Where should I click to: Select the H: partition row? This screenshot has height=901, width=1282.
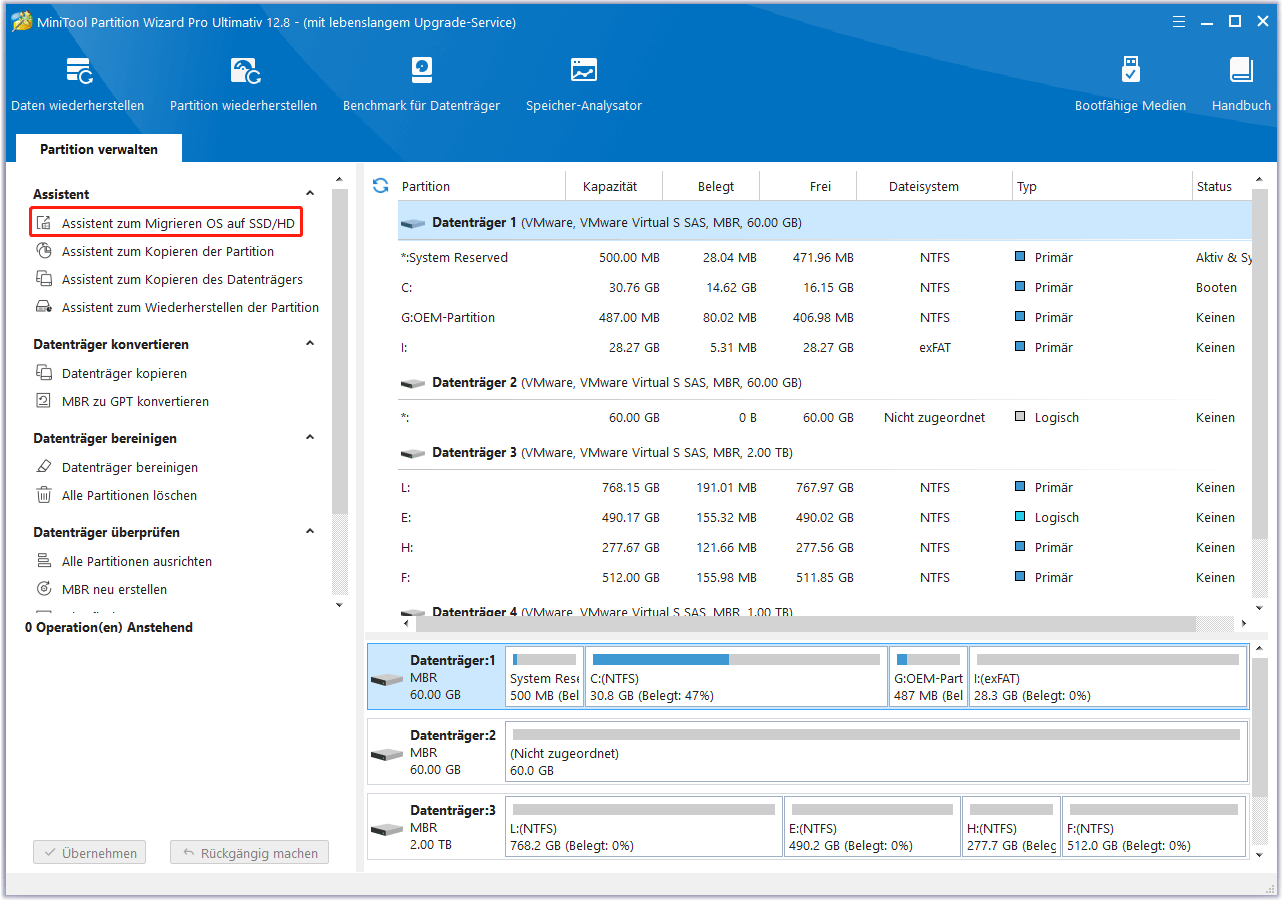coord(824,548)
